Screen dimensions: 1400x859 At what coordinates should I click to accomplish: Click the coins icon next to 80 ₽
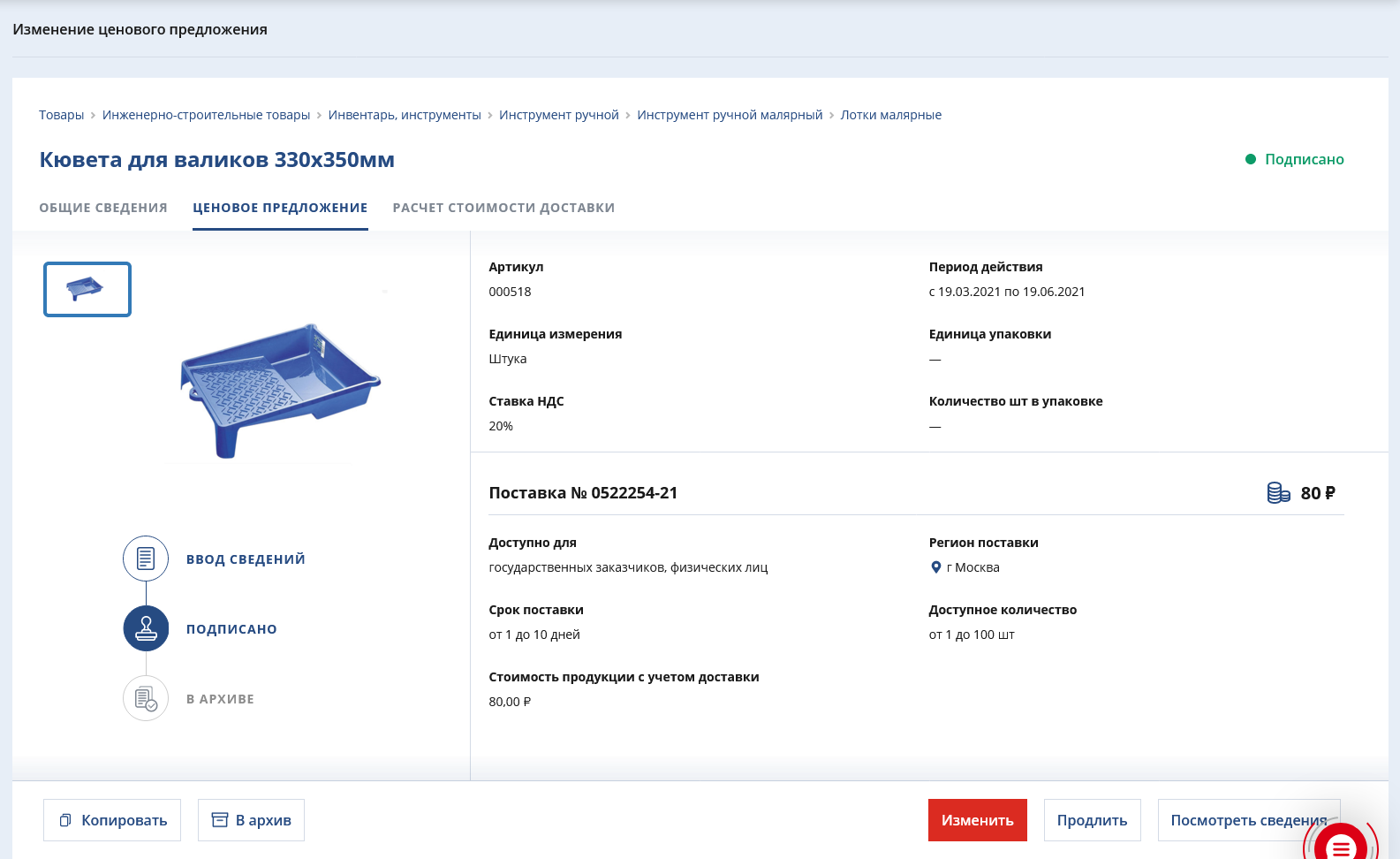pos(1278,493)
